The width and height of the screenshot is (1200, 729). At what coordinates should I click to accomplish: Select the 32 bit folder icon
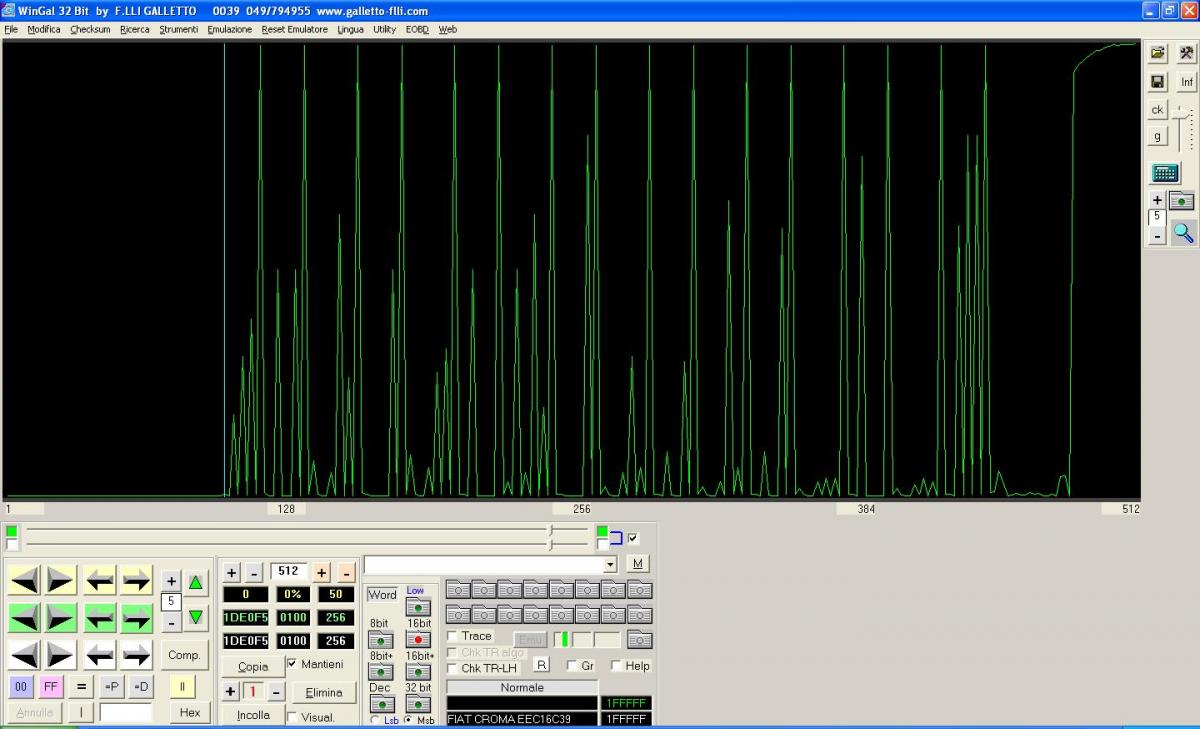pos(418,704)
